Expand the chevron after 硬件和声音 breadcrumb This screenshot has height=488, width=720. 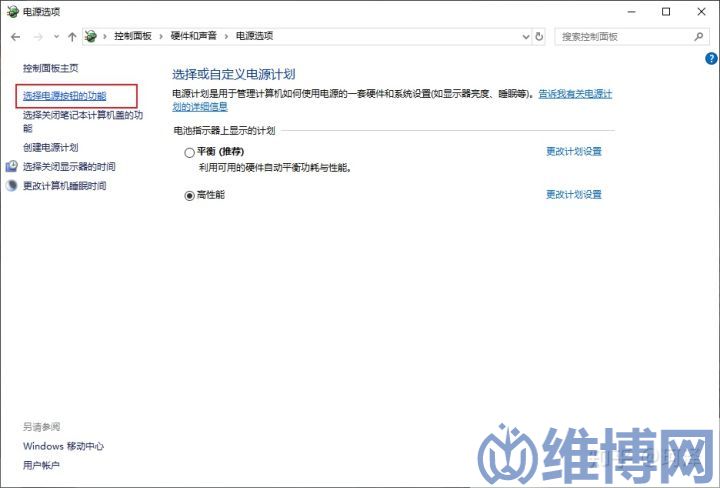[x=226, y=36]
